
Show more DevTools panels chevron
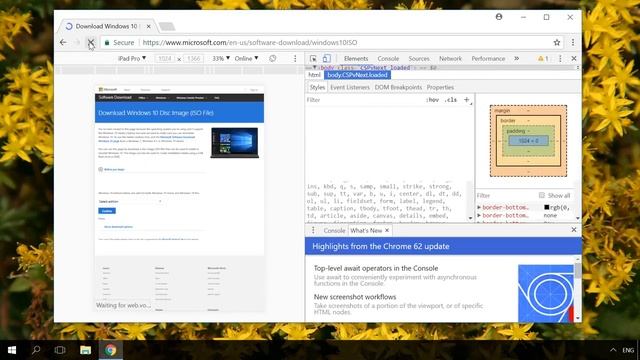pyautogui.click(x=516, y=58)
